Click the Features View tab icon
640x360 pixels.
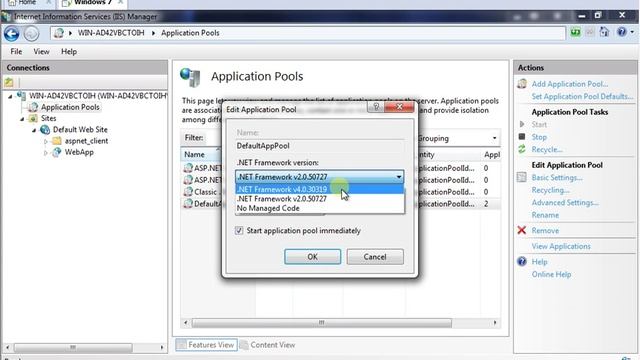[181, 344]
